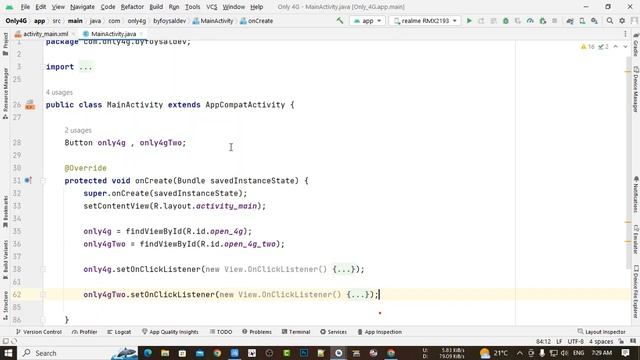Click 84:12 line column indicator
The image size is (640, 360).
tap(543, 342)
